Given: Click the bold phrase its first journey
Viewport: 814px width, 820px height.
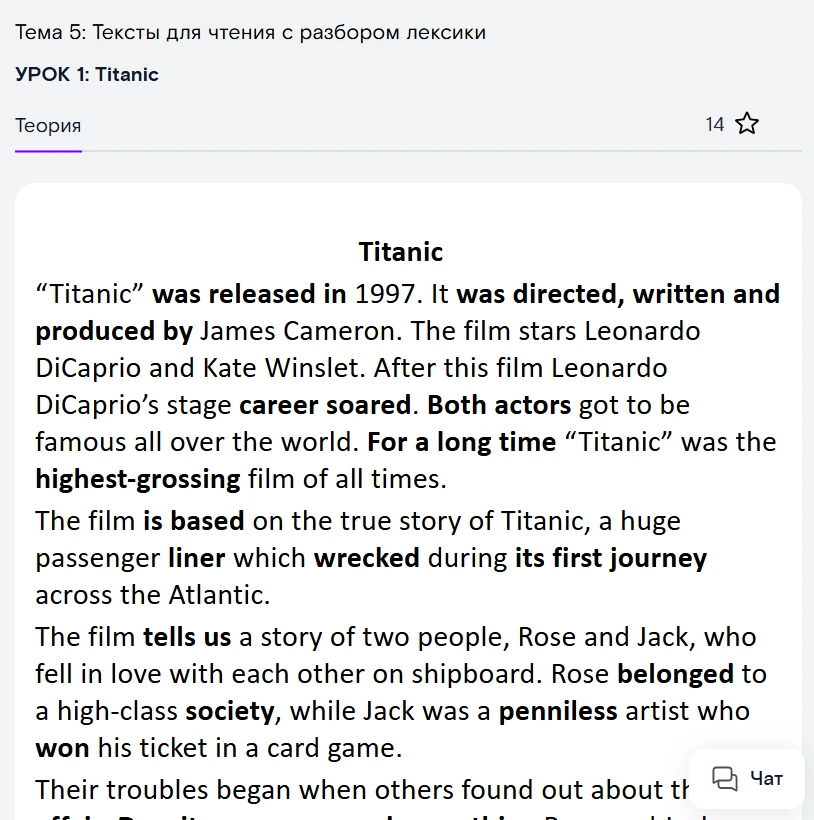Looking at the screenshot, I should tap(611, 558).
